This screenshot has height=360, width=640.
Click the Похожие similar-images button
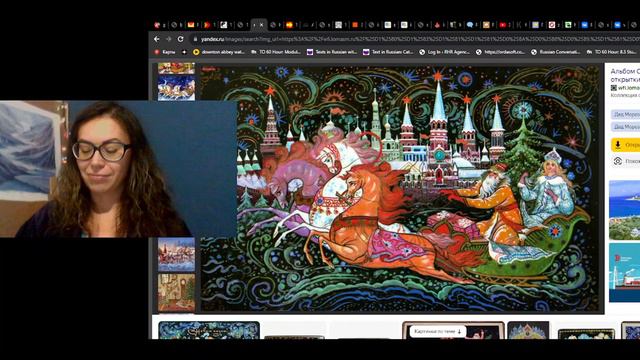(x=625, y=161)
